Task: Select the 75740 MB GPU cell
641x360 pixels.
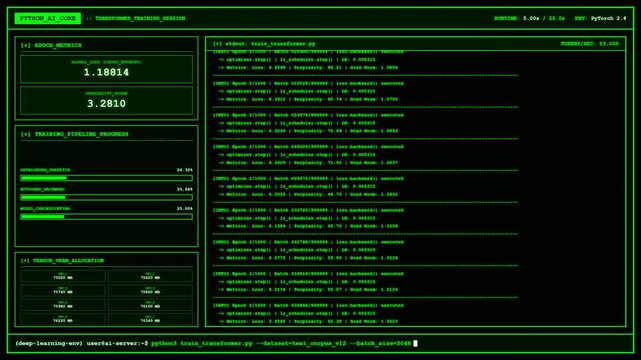Action: tap(63, 291)
